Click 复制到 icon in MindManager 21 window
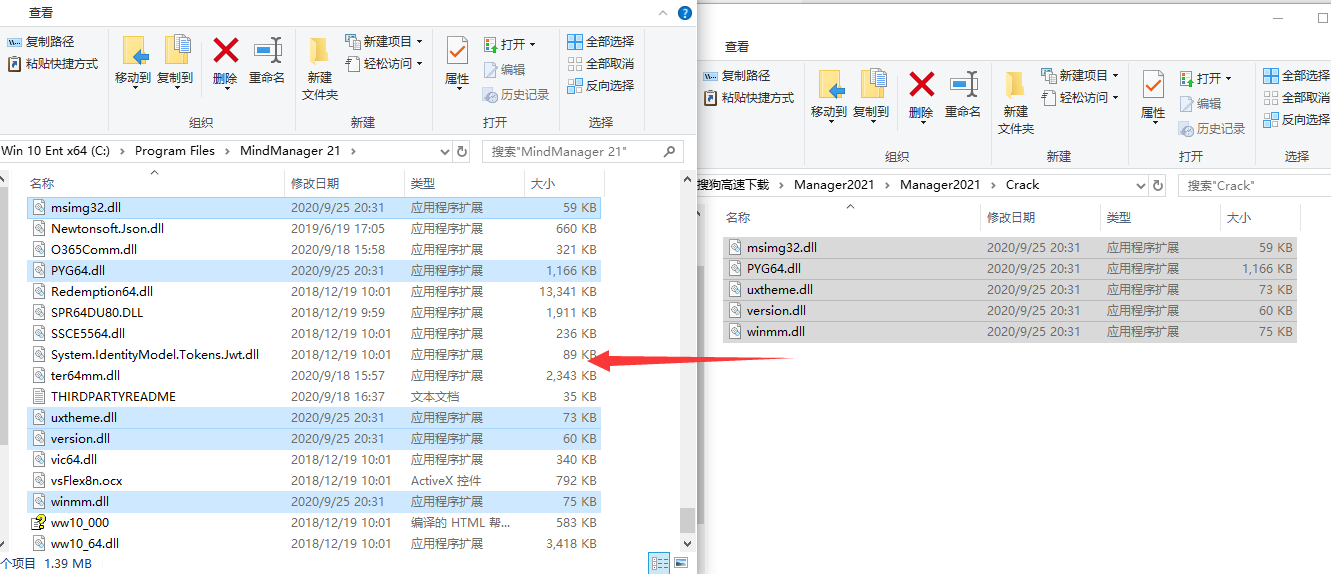 [x=177, y=51]
